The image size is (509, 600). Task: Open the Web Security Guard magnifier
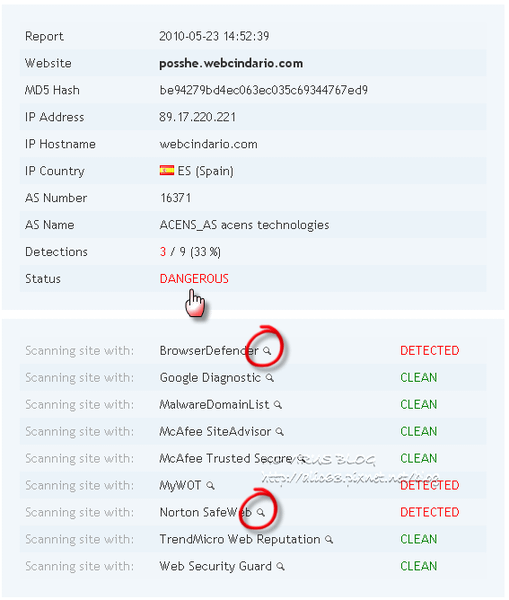click(281, 566)
